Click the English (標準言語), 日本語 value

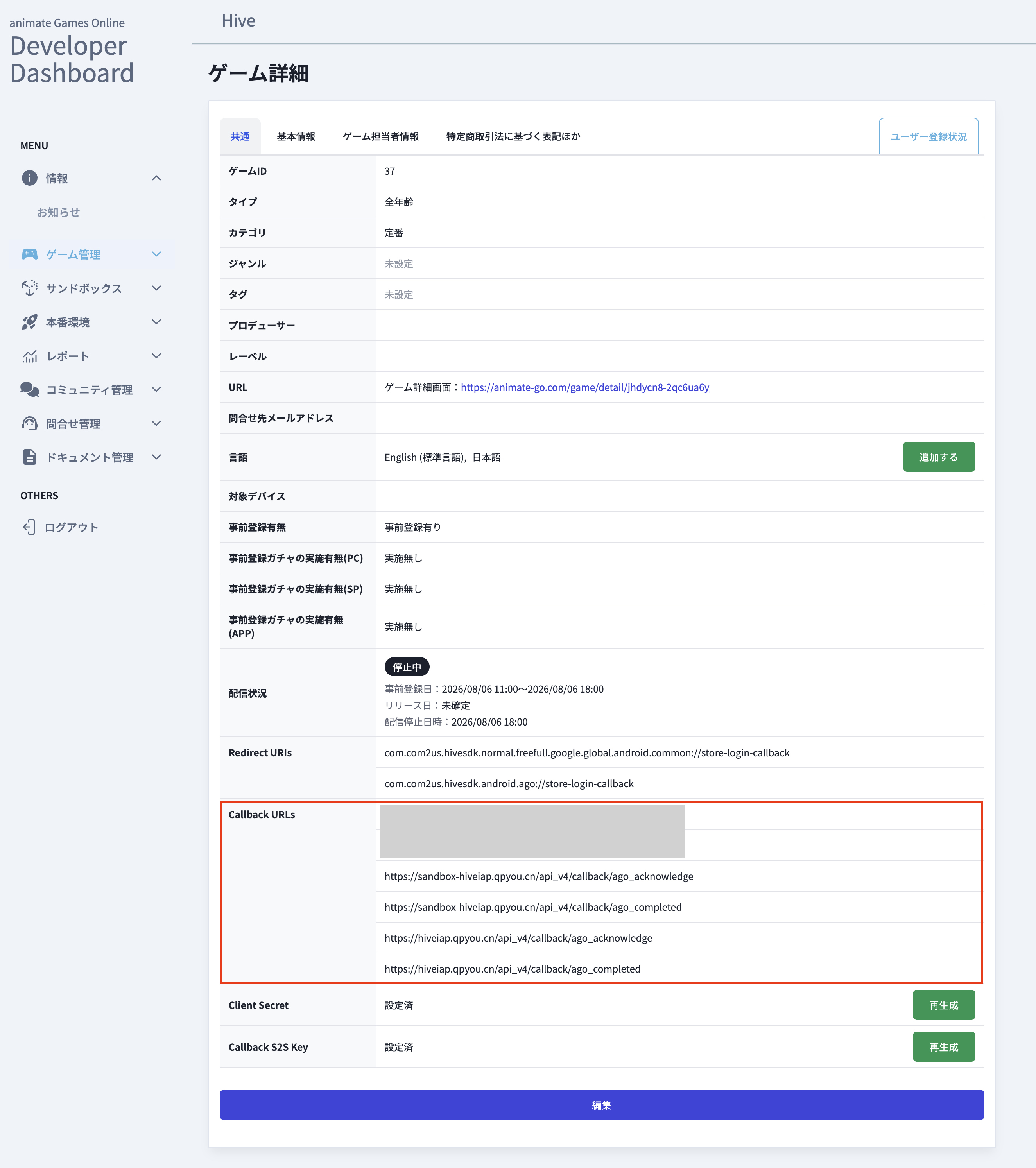(442, 457)
